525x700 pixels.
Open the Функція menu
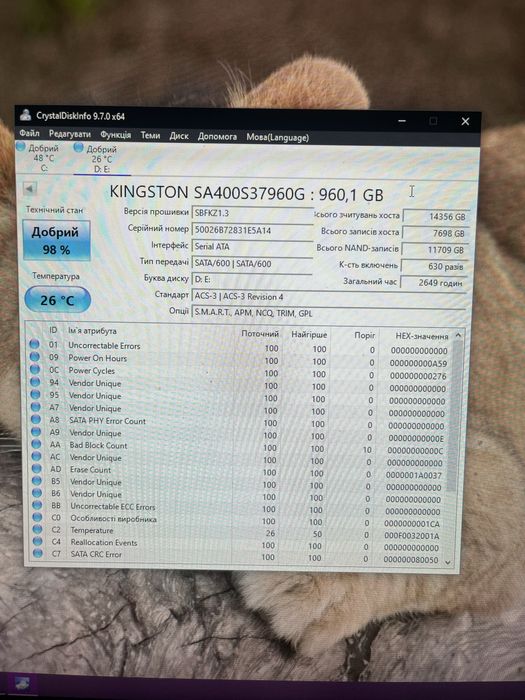click(x=115, y=134)
